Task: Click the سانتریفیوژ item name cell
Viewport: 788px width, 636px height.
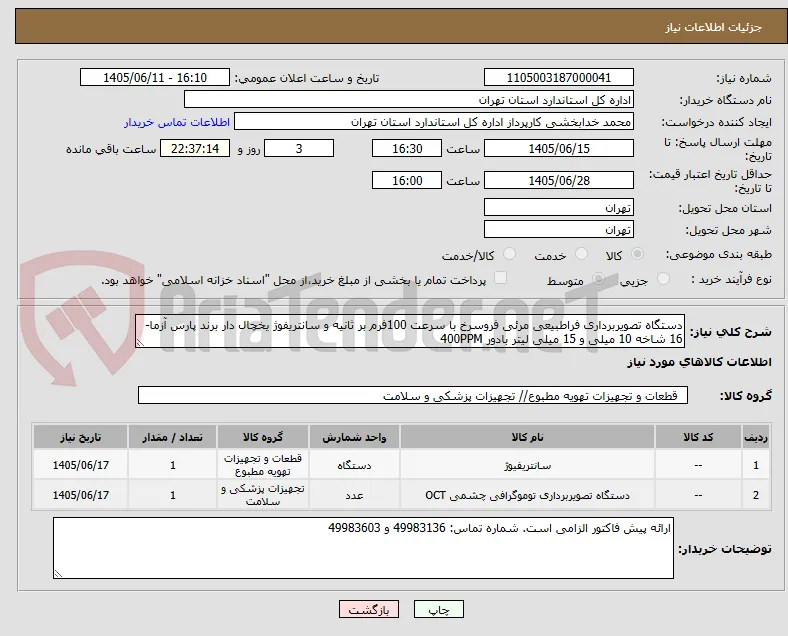Action: point(527,465)
